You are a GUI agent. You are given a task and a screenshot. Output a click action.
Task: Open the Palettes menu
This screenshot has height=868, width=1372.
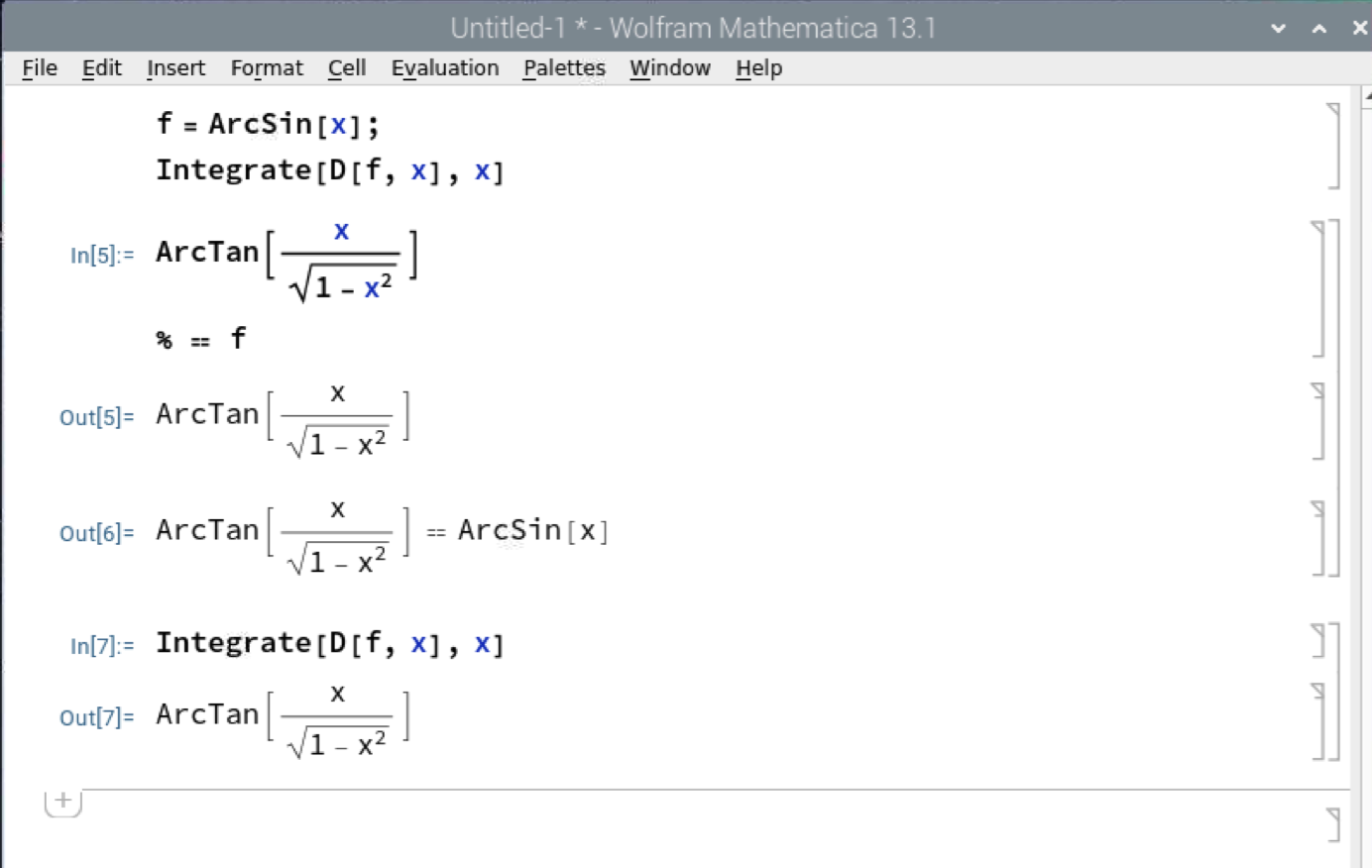click(564, 68)
